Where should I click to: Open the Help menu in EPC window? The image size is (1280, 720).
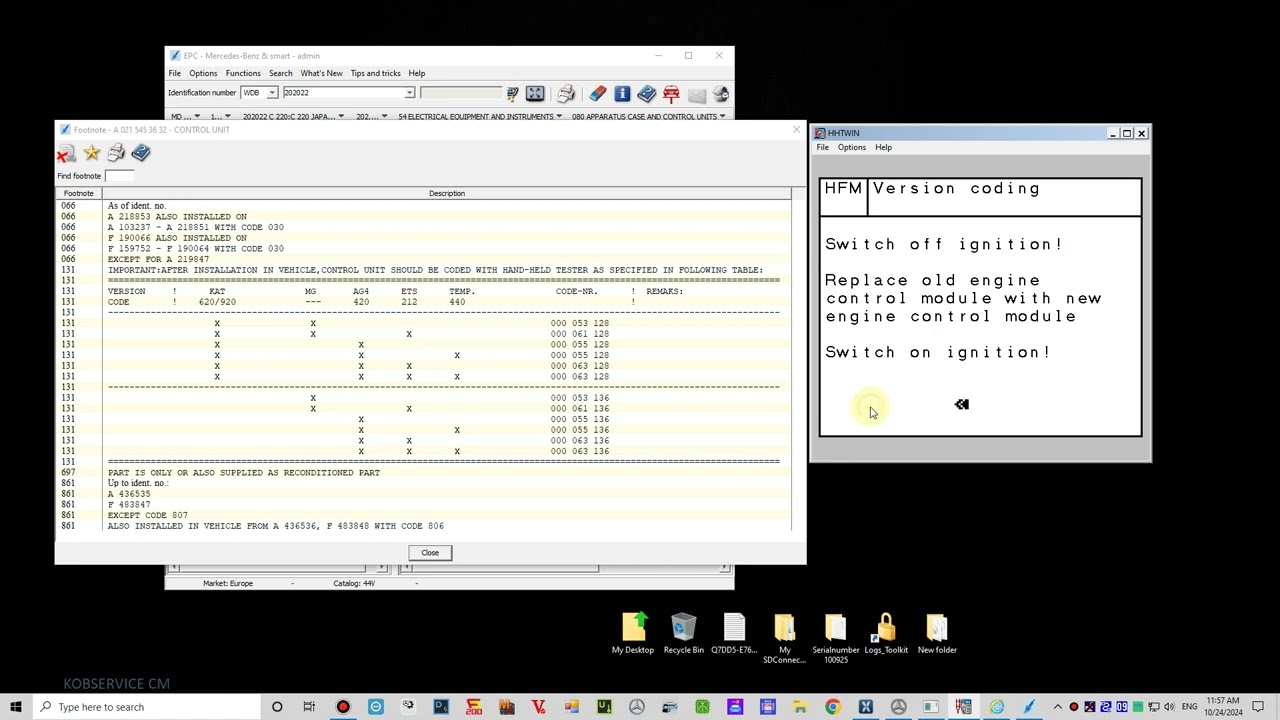pyautogui.click(x=417, y=73)
